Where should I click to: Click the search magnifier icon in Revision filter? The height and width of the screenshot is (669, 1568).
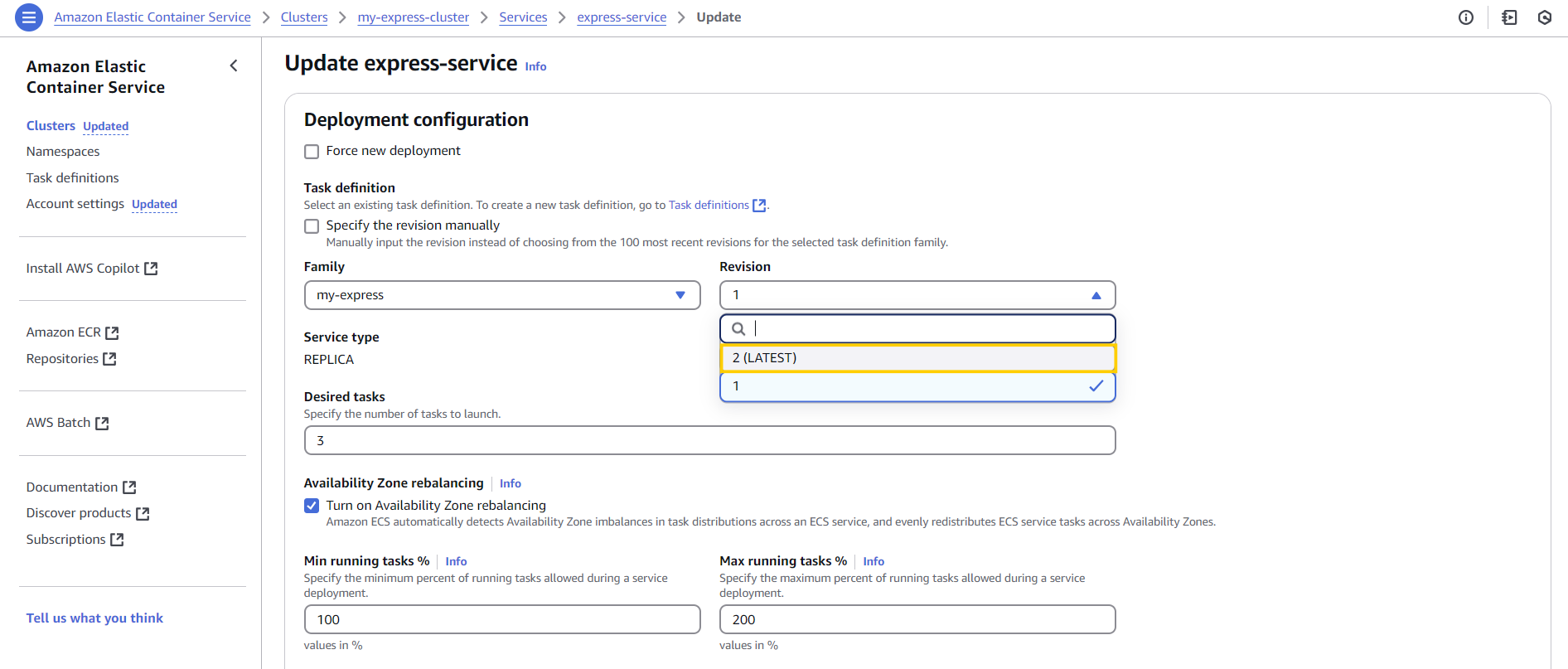pos(738,328)
